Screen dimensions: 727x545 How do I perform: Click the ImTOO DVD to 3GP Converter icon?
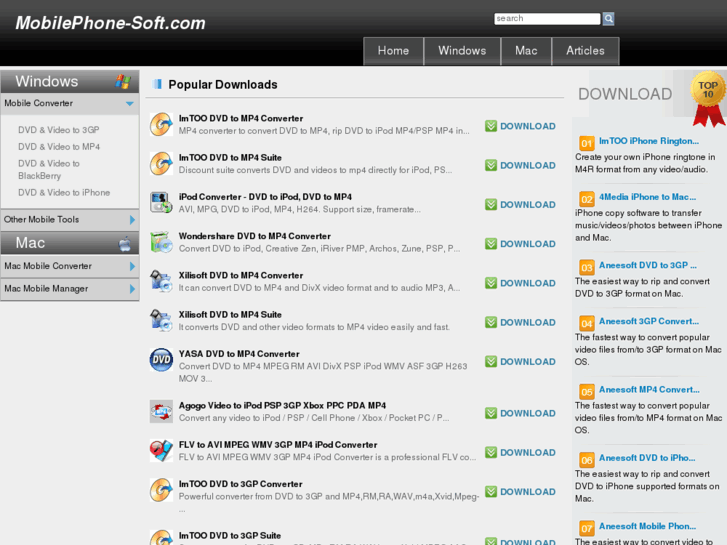[161, 490]
